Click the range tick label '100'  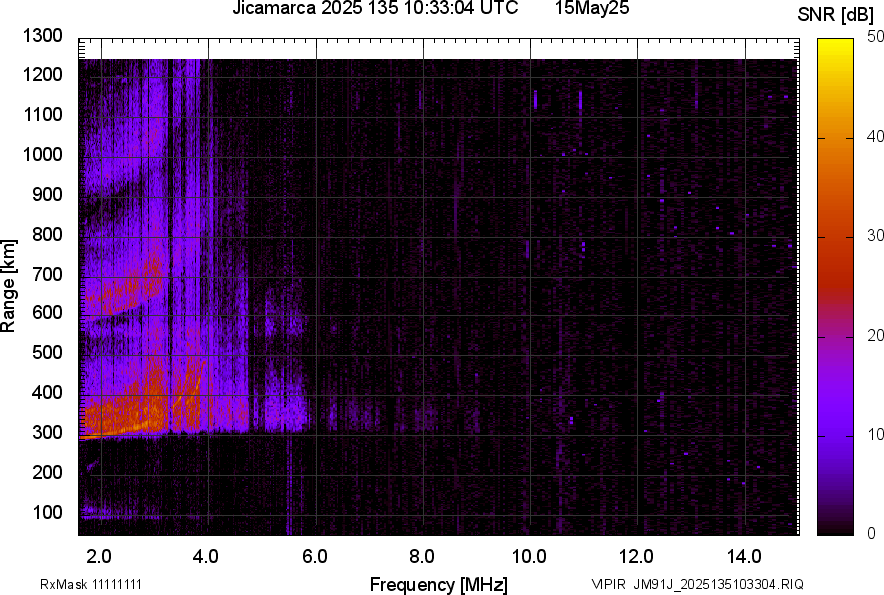click(47, 512)
